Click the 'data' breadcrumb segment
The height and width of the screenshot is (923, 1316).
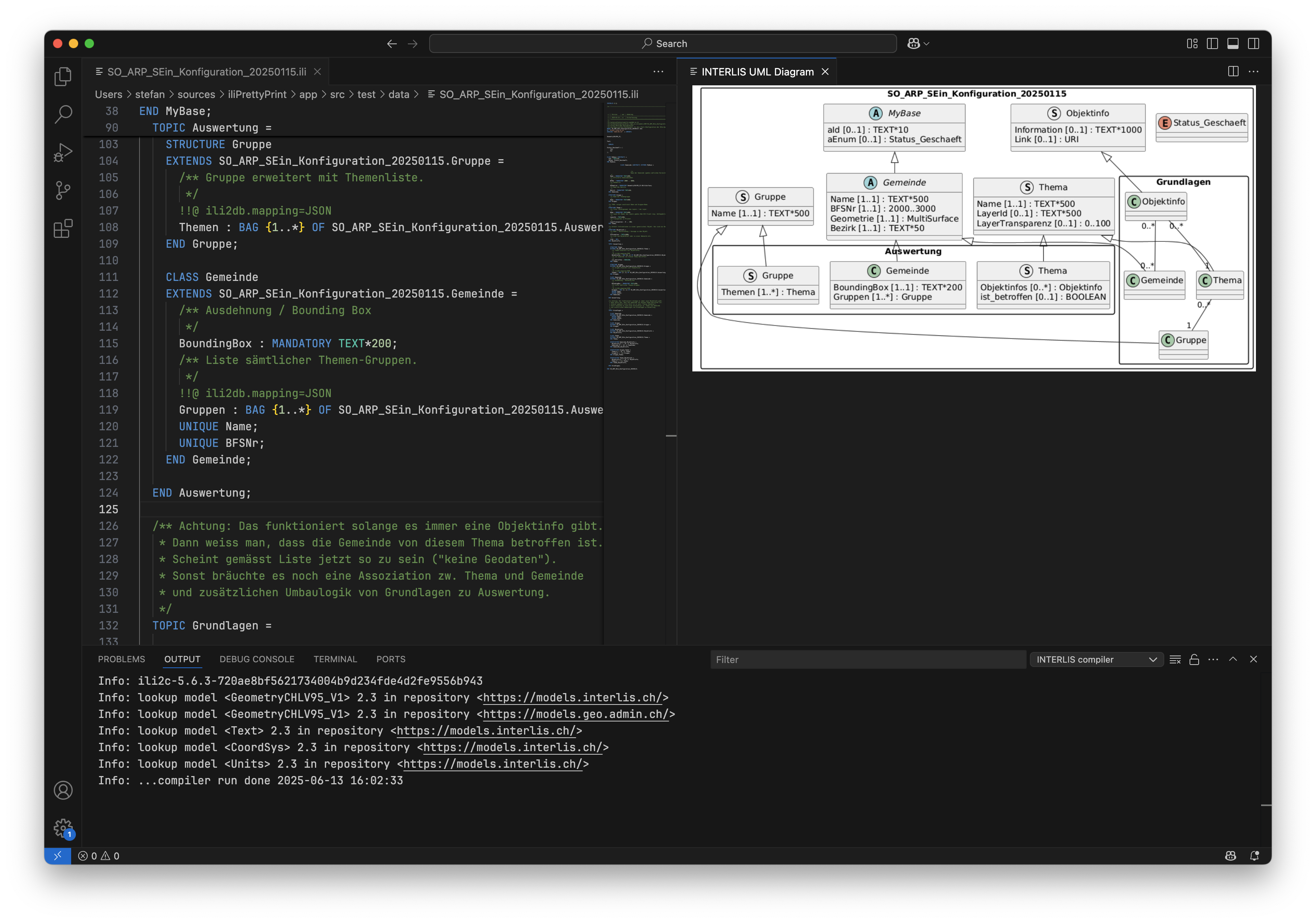pos(398,94)
